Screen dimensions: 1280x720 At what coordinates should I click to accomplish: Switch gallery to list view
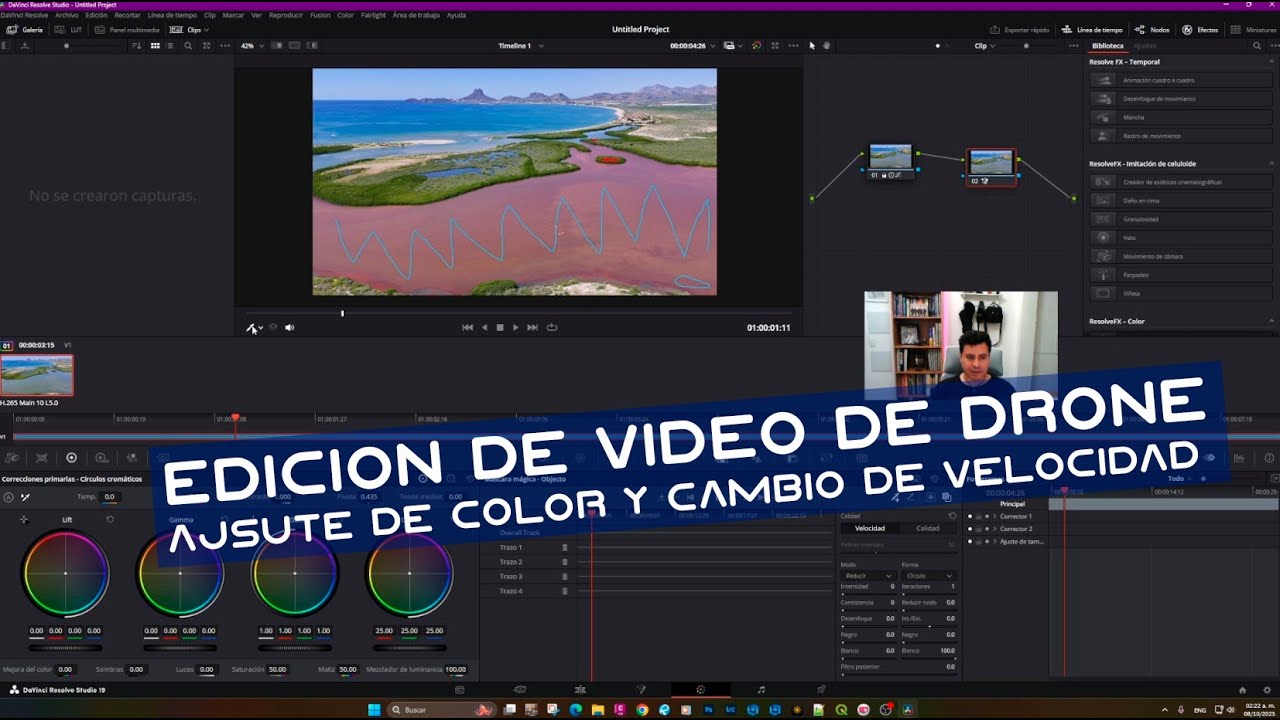172,46
